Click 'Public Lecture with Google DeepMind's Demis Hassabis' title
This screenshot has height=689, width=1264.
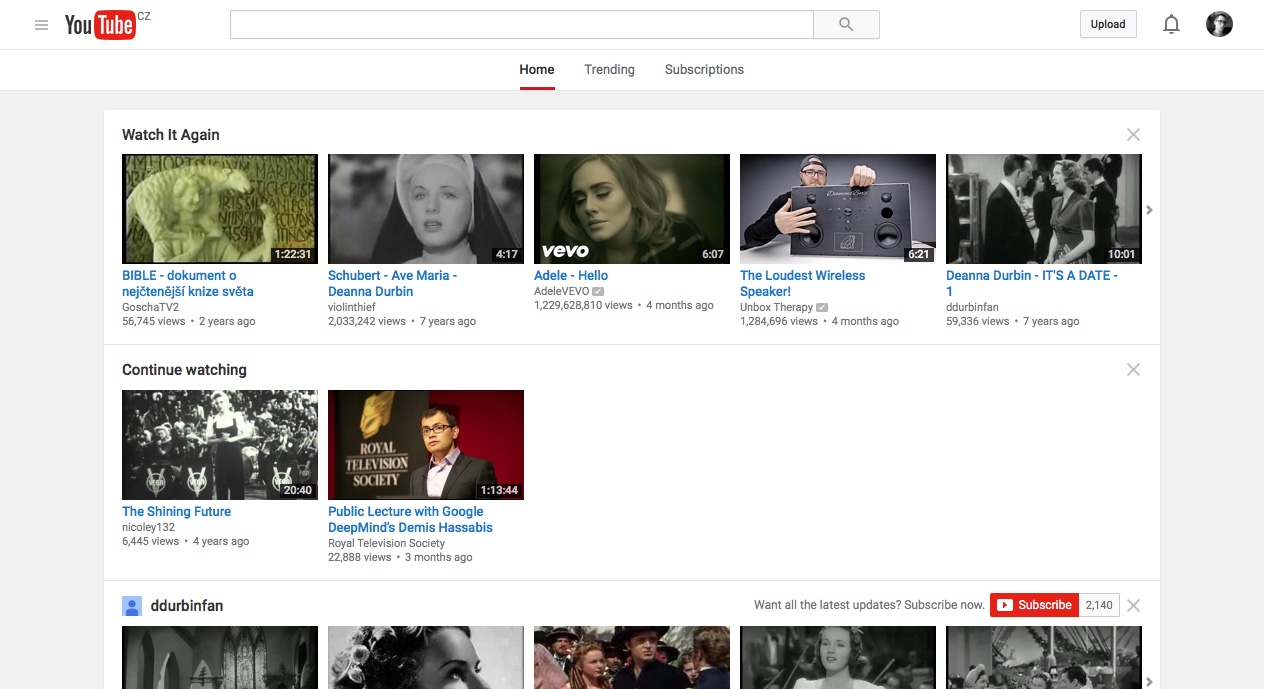click(410, 520)
